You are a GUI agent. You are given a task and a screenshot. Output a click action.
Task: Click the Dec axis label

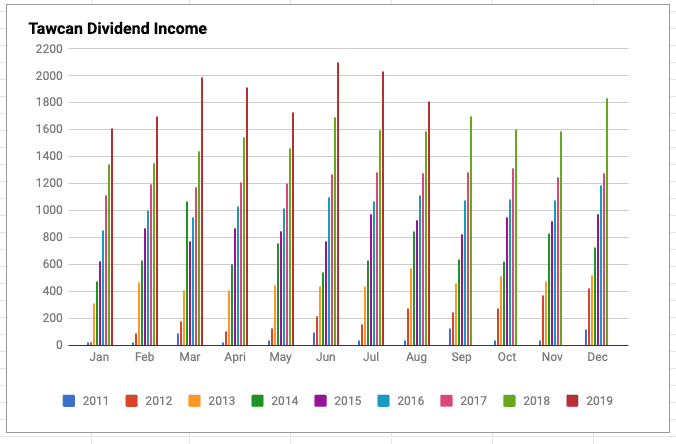coord(598,357)
